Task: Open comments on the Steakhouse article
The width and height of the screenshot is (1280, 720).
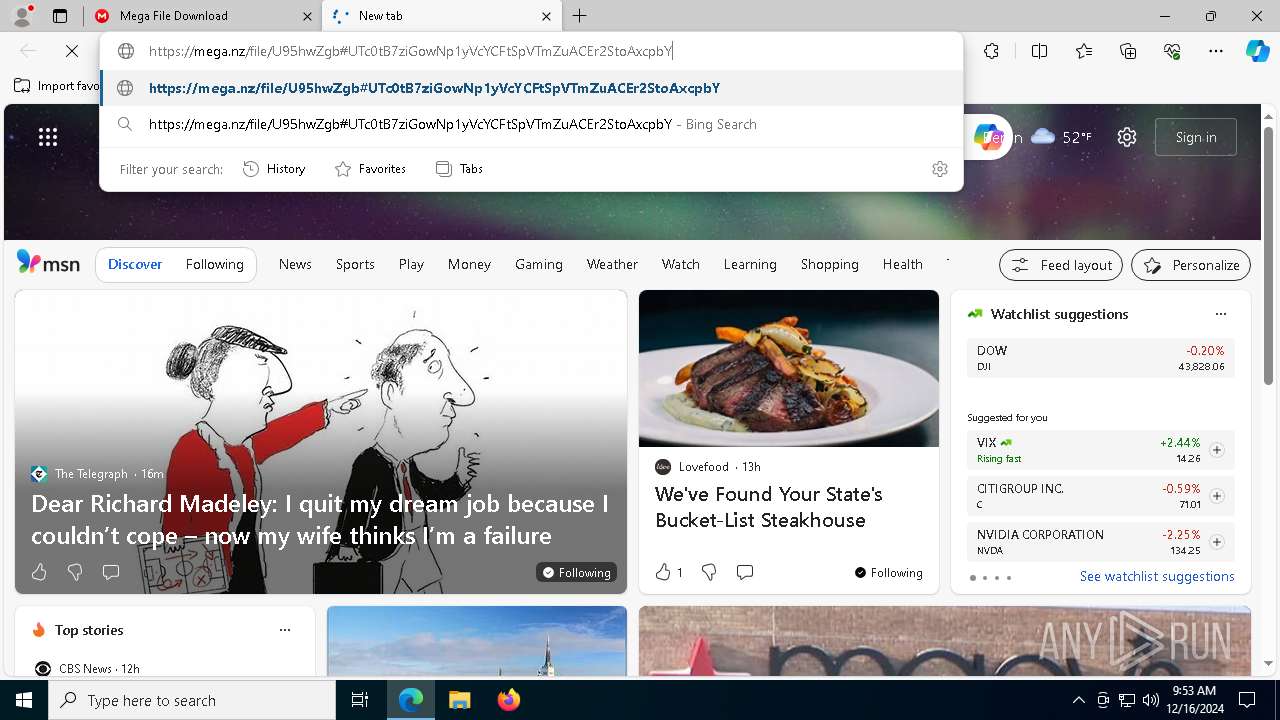Action: coord(745,572)
